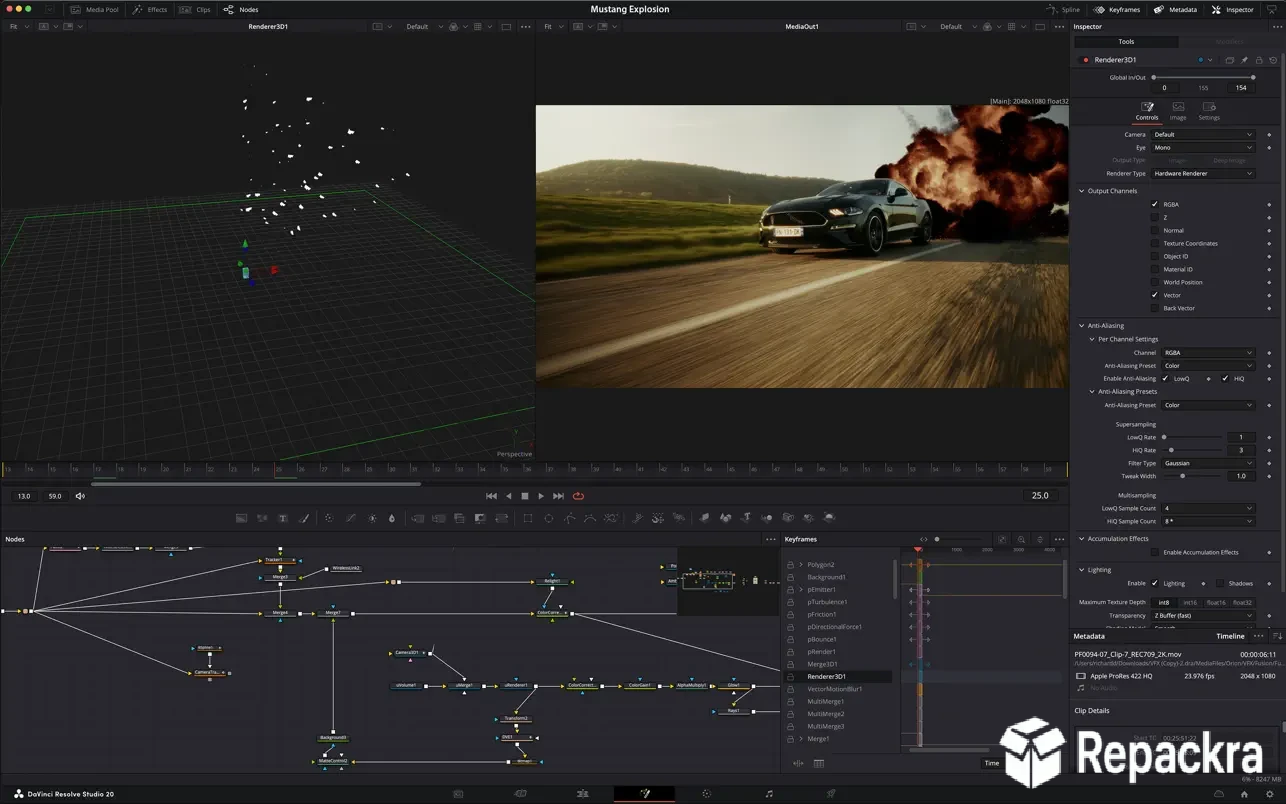Open the Eye Mono dropdown
The image size is (1286, 804).
1202,147
